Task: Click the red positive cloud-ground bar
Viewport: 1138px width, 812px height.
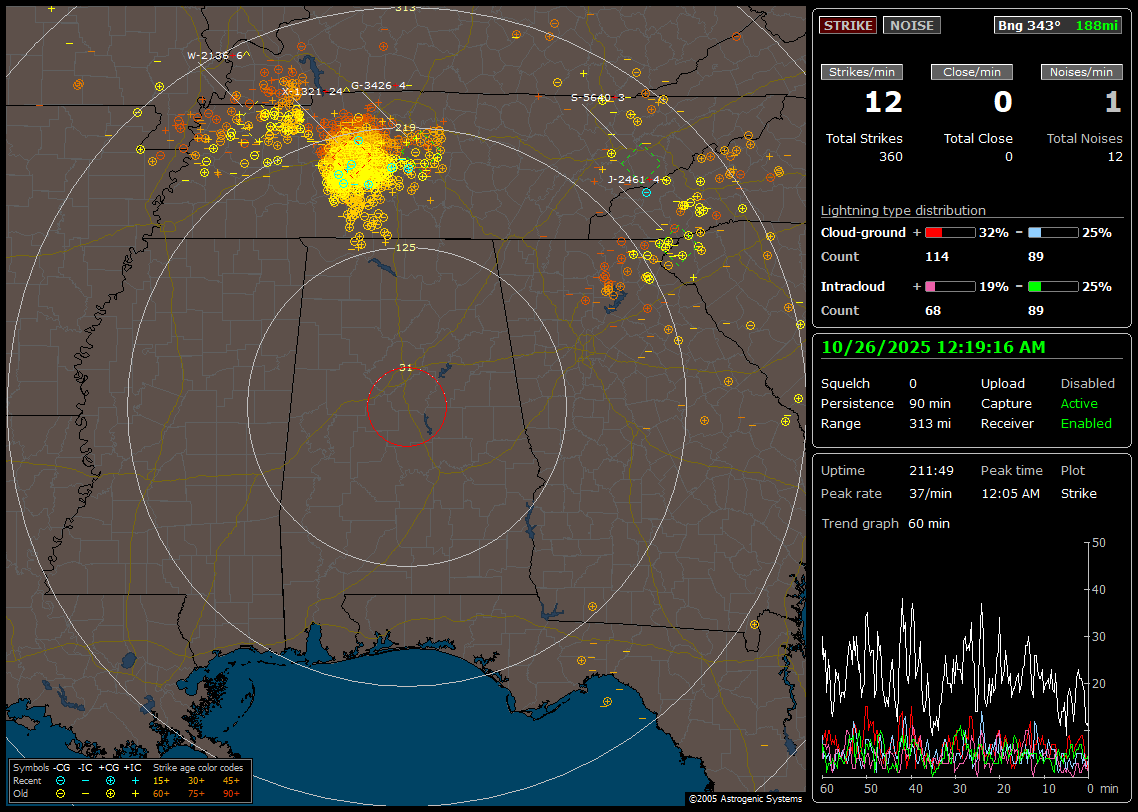Action: click(x=949, y=232)
